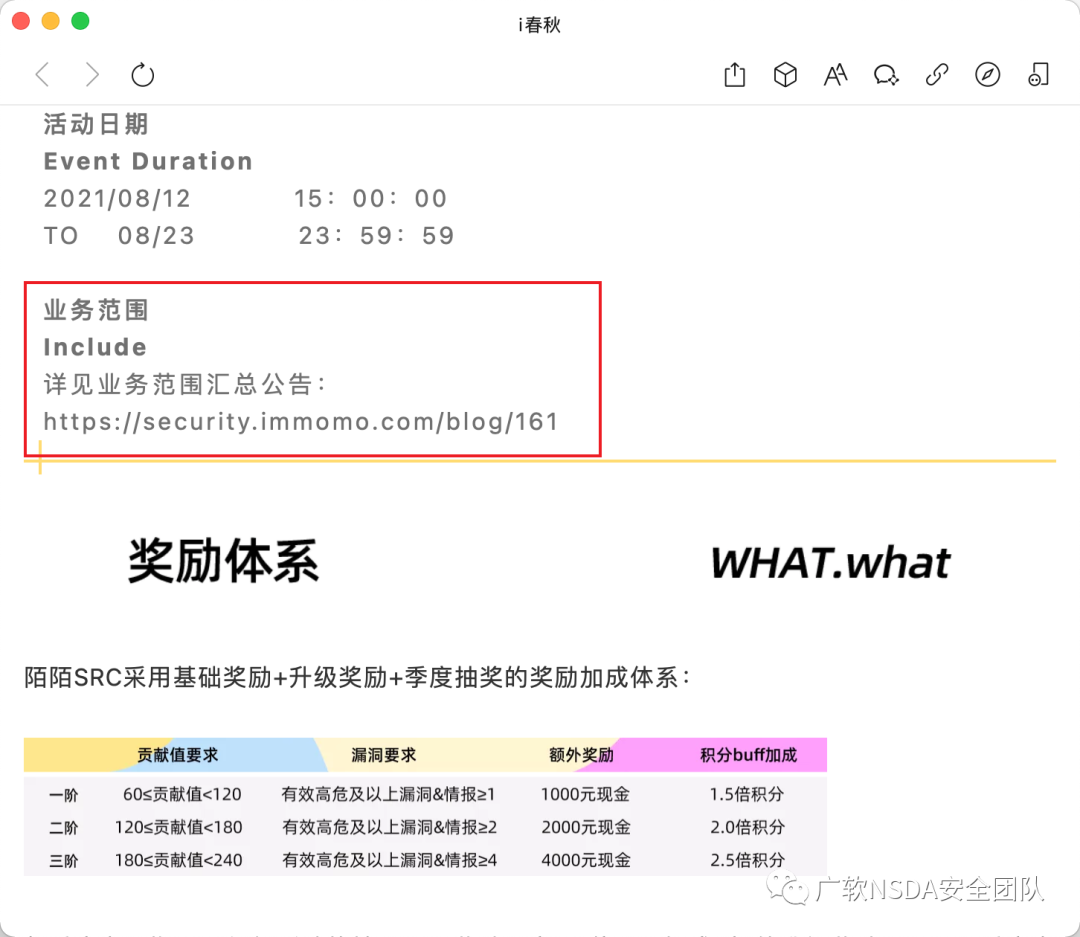Click the 有效高危及以上漏洞&情报≥1 cell
This screenshot has width=1080, height=937.
click(x=388, y=794)
